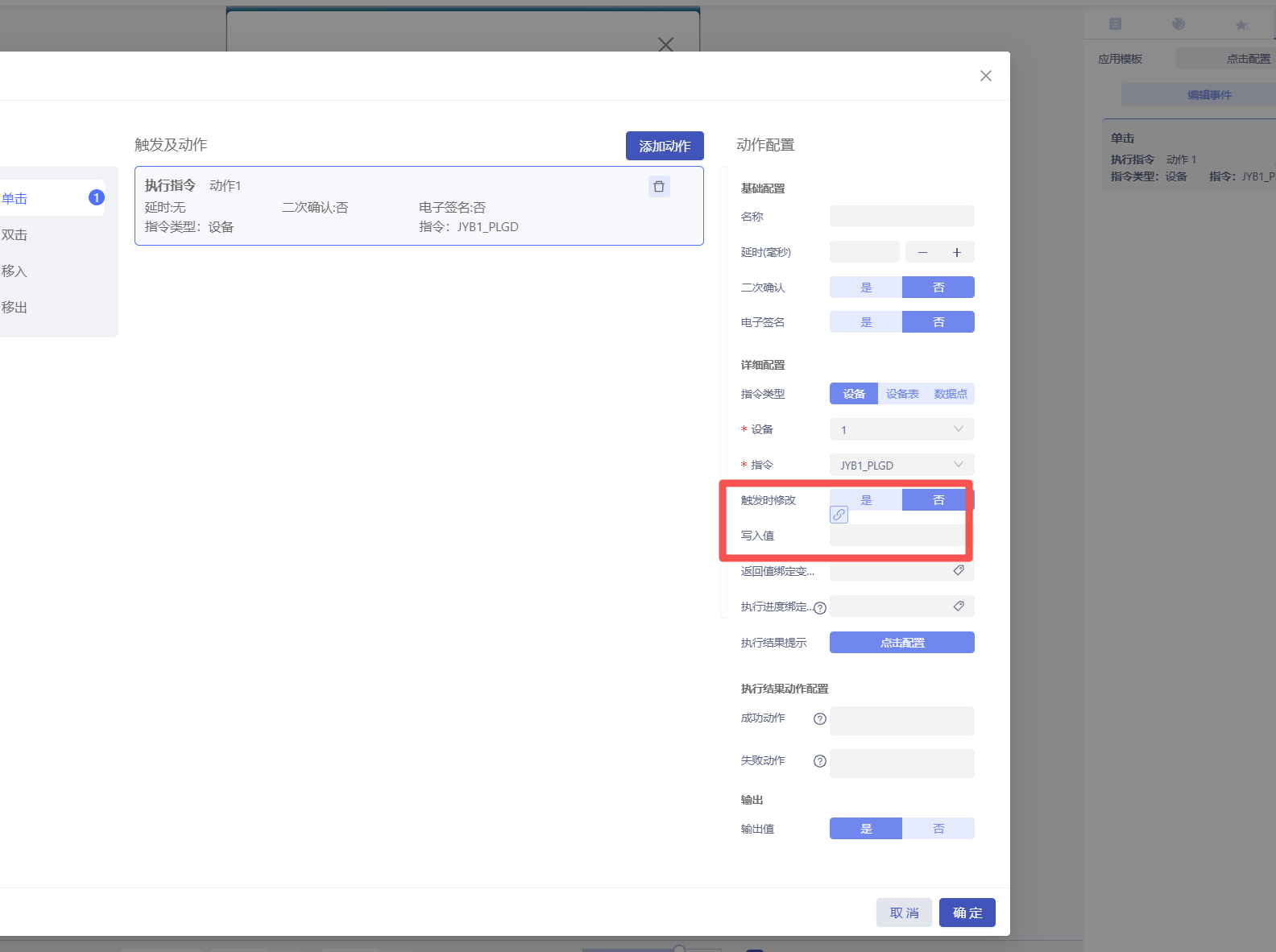
Task: Delete action 1 using trash icon
Action: (659, 187)
